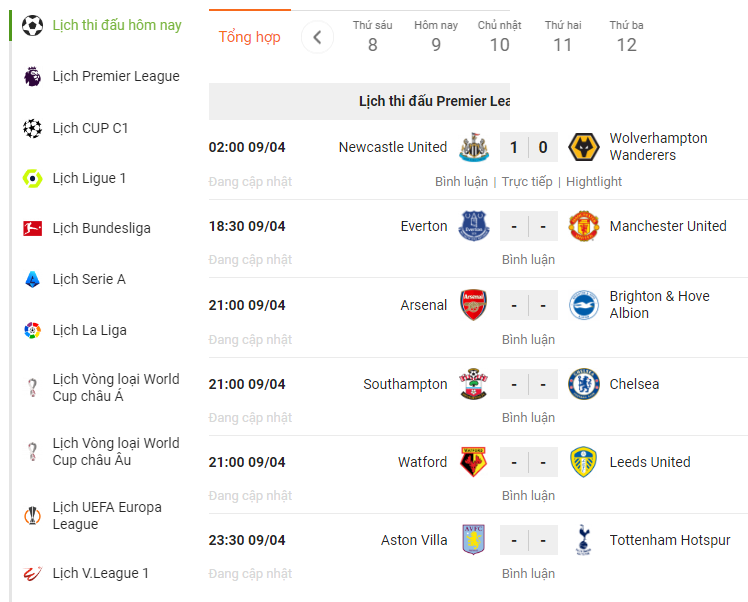Select Thứ sáu 8 date tab
Viewport: 748px width, 602px height.
click(x=373, y=37)
